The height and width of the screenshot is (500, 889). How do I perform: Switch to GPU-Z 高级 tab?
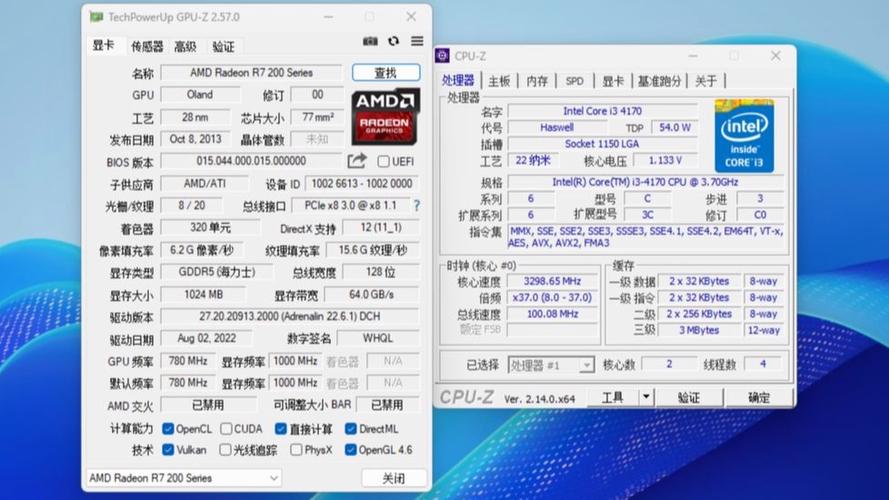185,46
